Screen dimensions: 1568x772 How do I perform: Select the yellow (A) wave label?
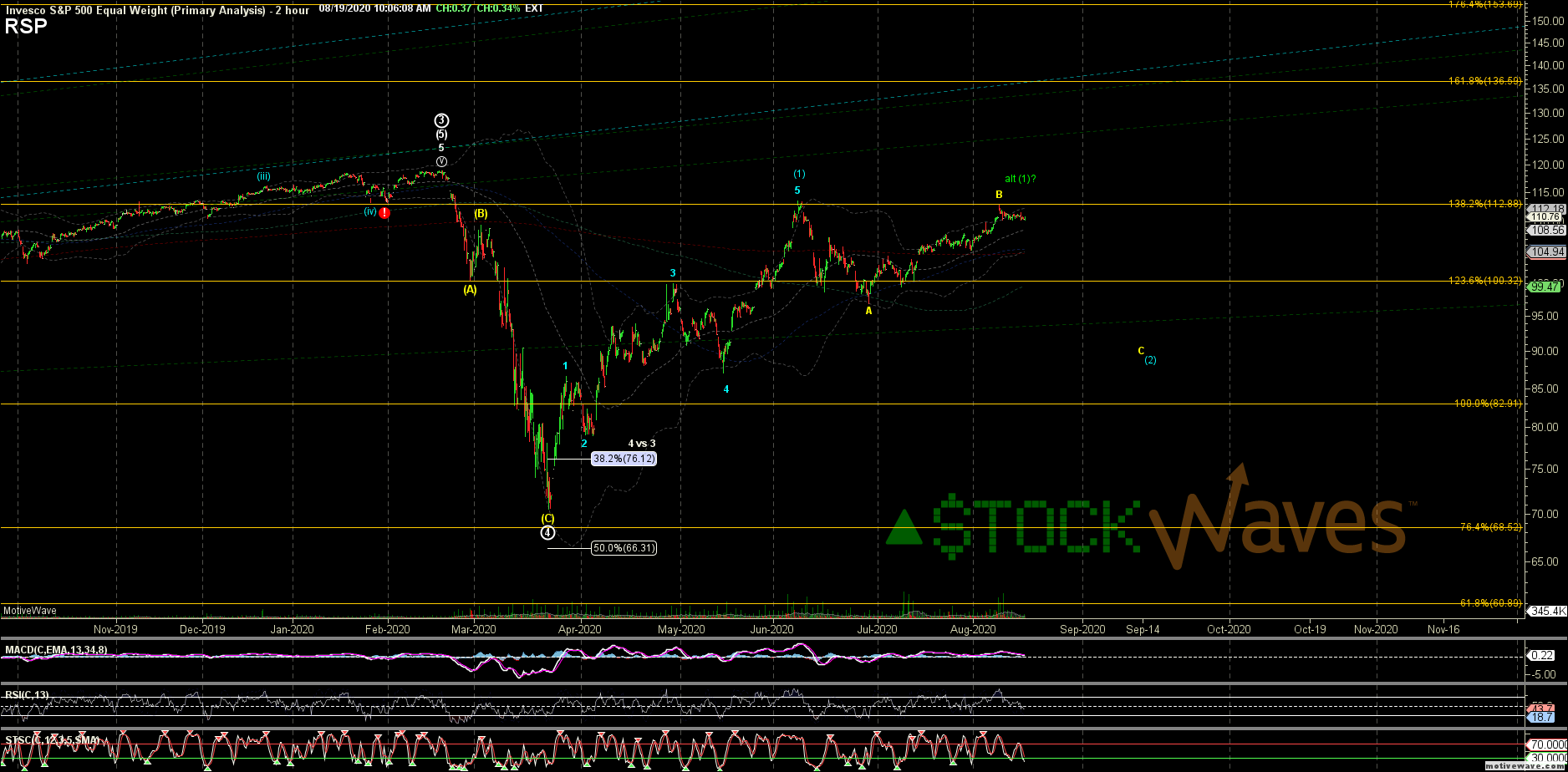[470, 289]
